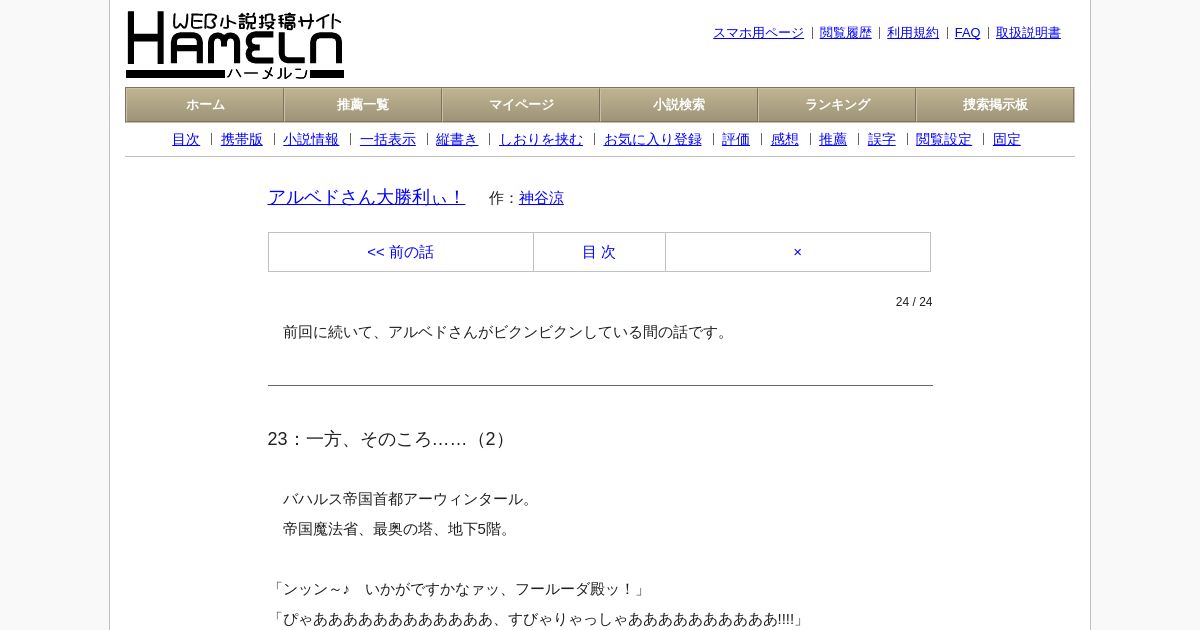
Task: Click the 24 / 24 page counter
Action: [914, 302]
